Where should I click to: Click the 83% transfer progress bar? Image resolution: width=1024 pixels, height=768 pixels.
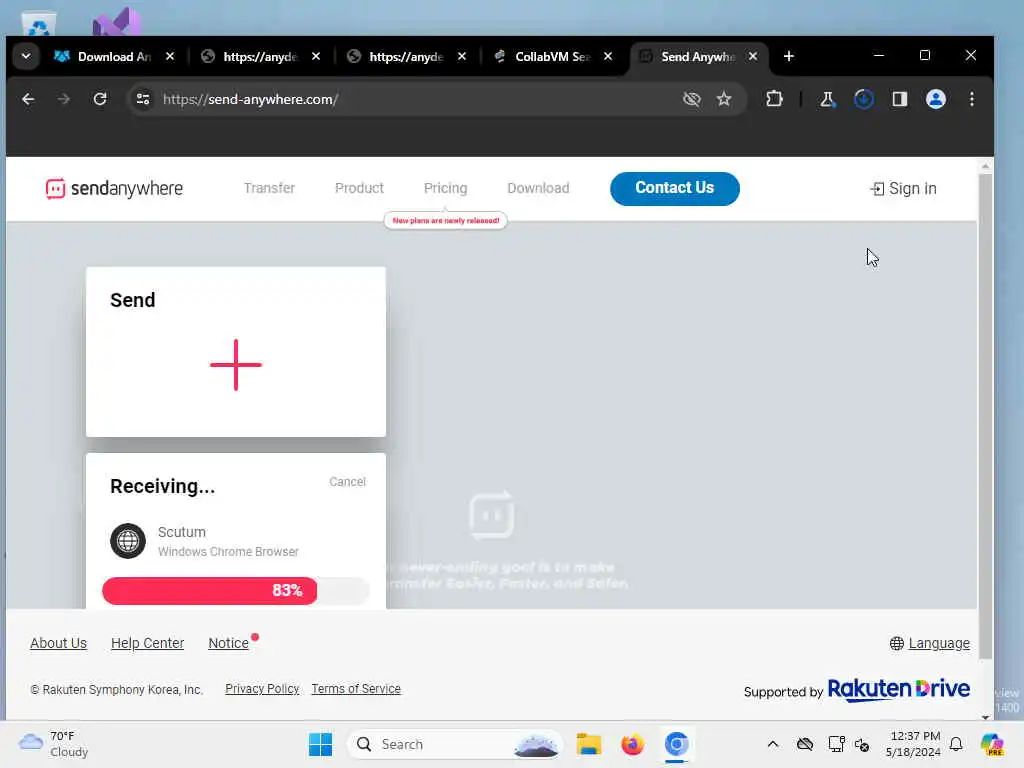click(x=236, y=591)
